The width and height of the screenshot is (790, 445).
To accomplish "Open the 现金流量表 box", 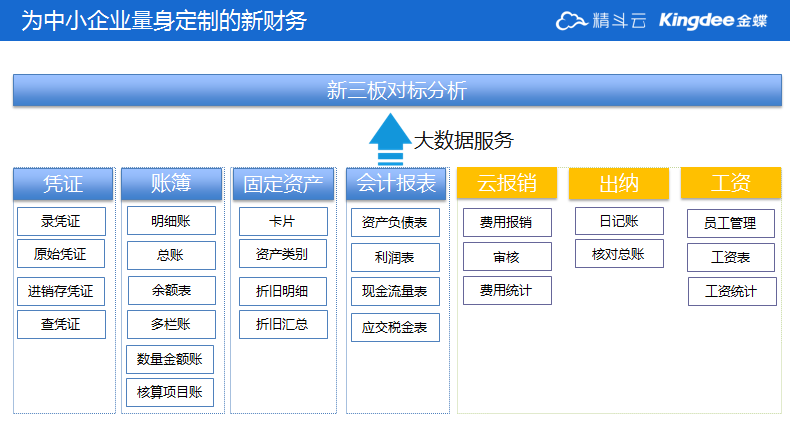I will coord(395,291).
